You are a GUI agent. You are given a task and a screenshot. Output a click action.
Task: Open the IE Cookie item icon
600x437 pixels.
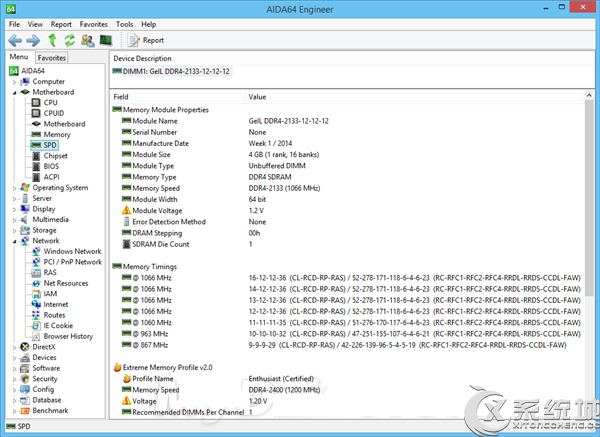(x=36, y=326)
